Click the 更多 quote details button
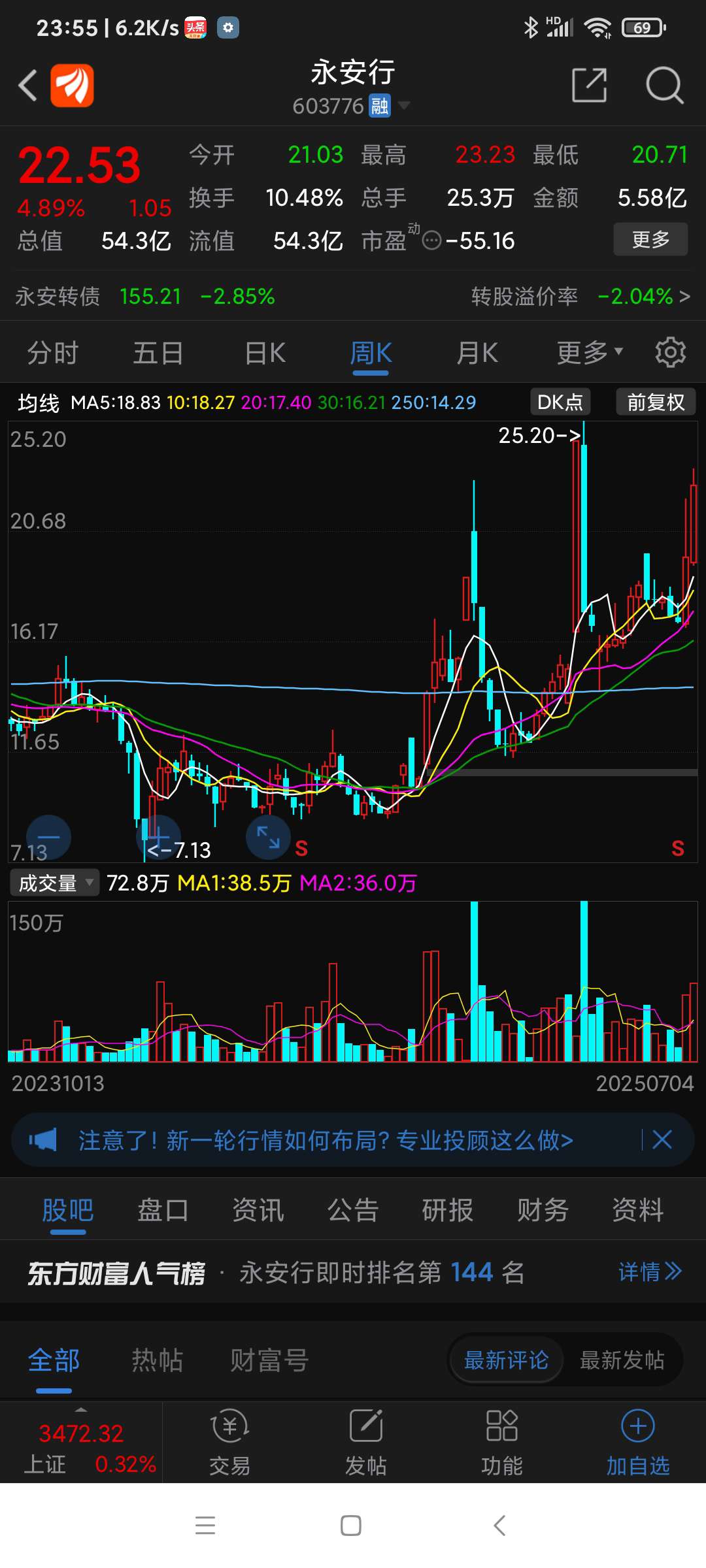Image resolution: width=706 pixels, height=1568 pixels. [x=650, y=239]
